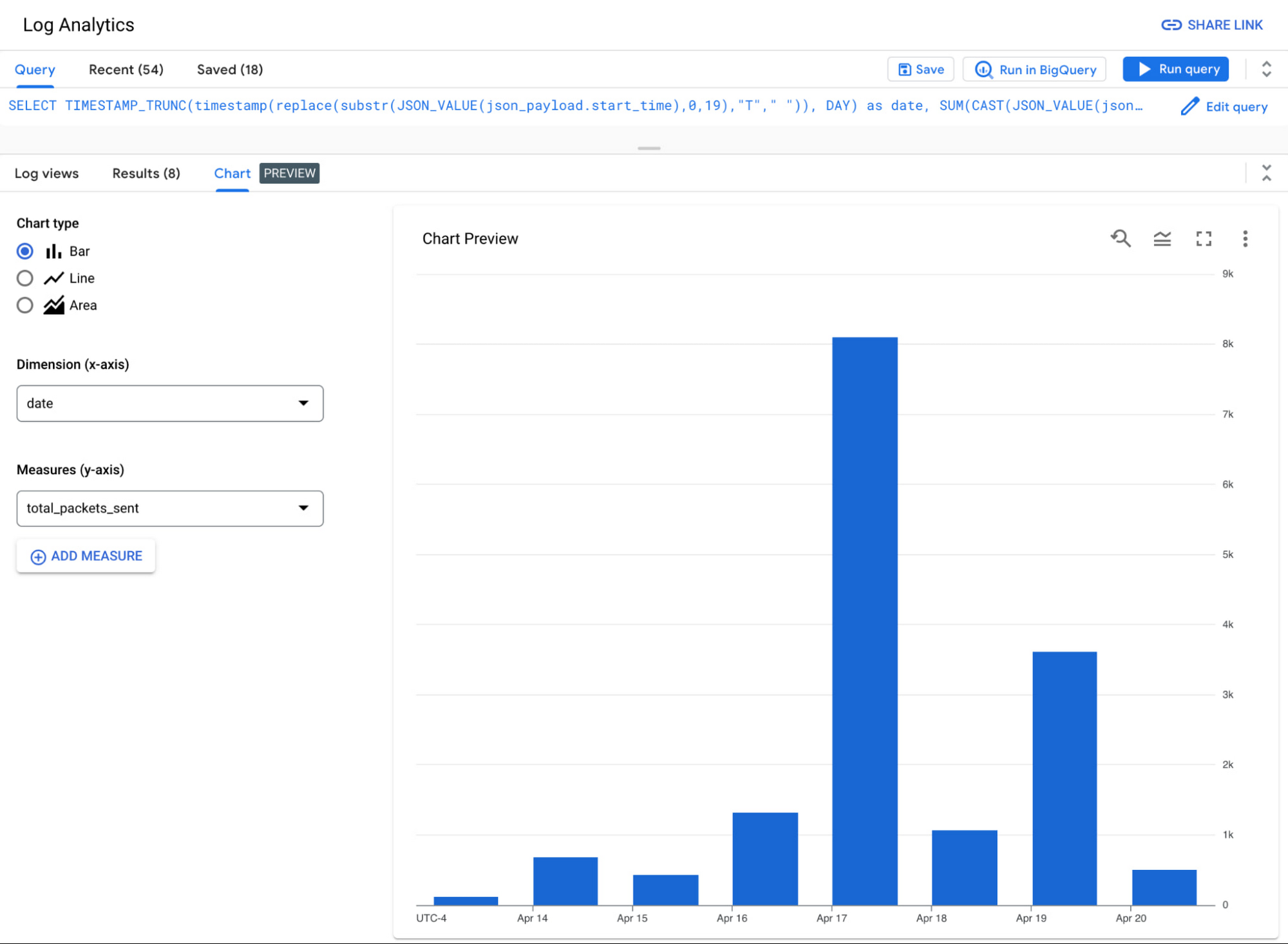Viewport: 1288px width, 944px height.
Task: Click the Apr 17 x-axis label
Action: [x=831, y=918]
